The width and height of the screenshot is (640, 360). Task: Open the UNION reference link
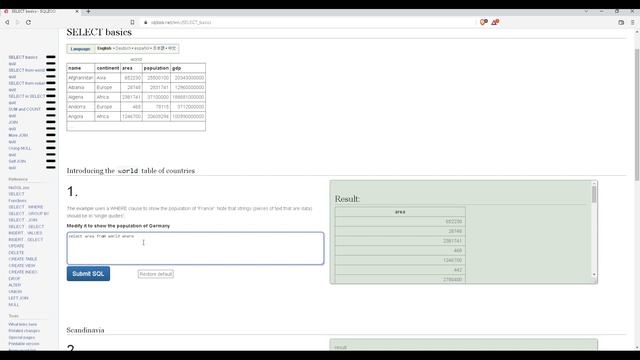[x=15, y=291]
